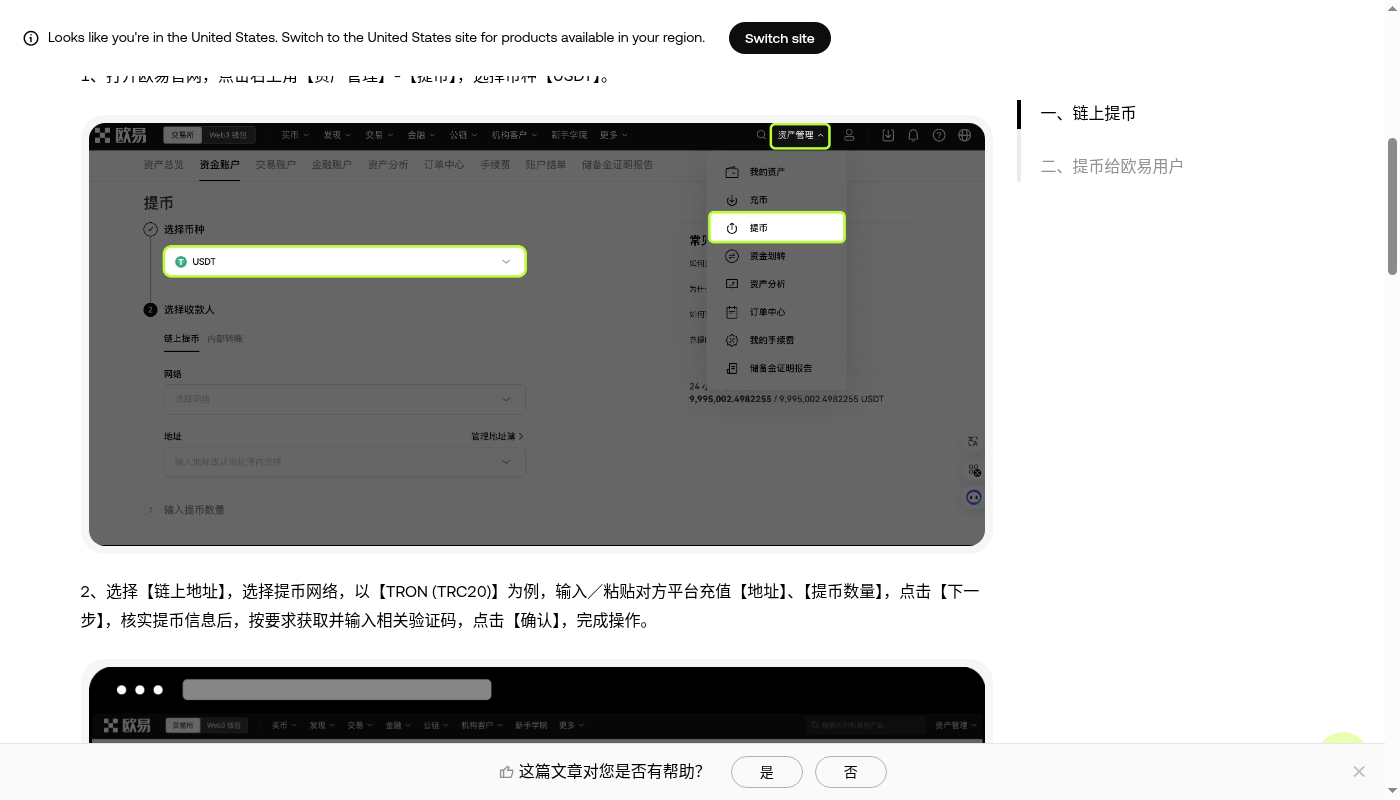Switch to the 账户结单 tab in the tutorial screenshot
Screen dimensions: 1400x800
[x=546, y=164]
